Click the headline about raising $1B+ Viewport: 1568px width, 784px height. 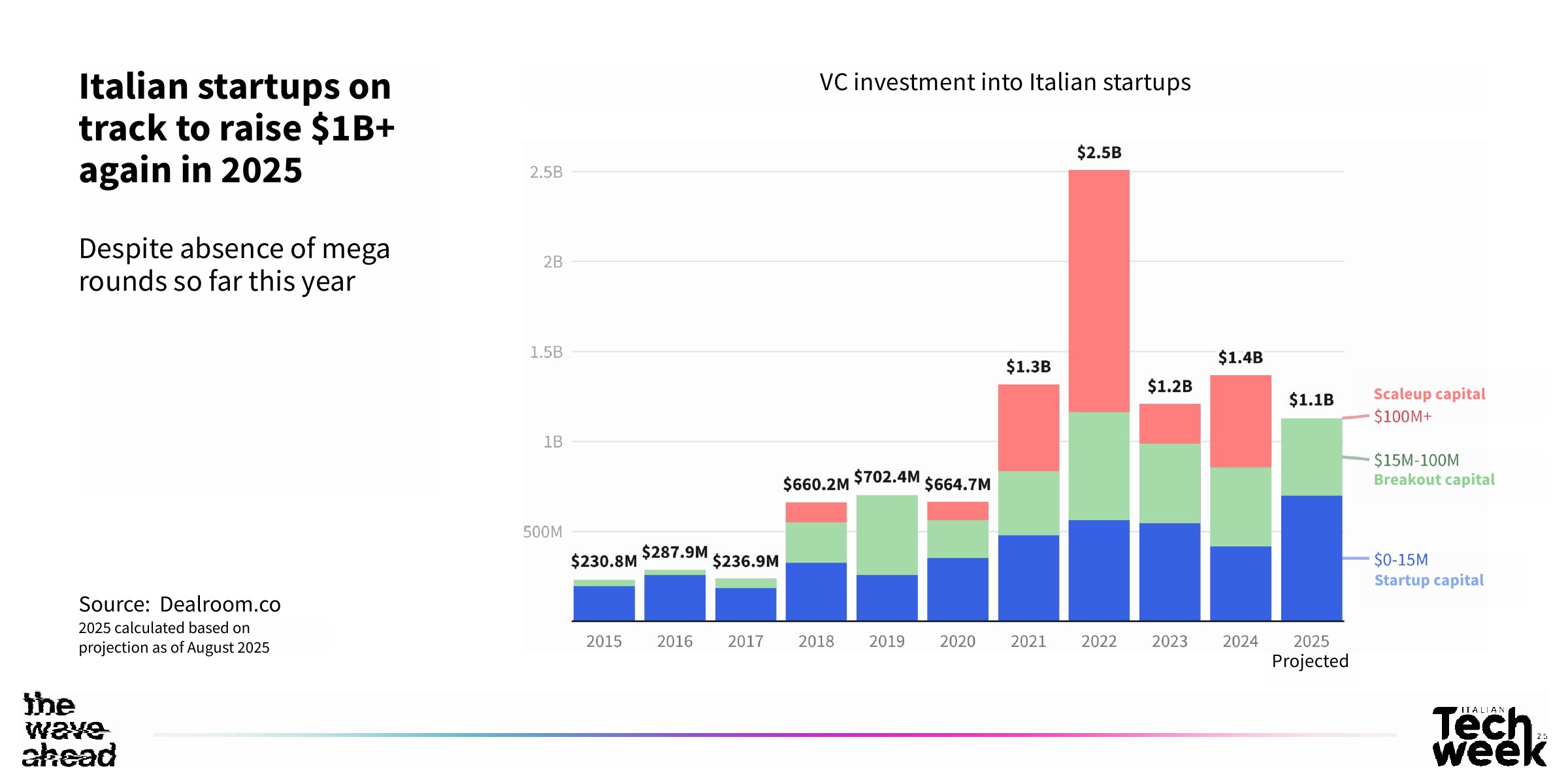click(237, 128)
